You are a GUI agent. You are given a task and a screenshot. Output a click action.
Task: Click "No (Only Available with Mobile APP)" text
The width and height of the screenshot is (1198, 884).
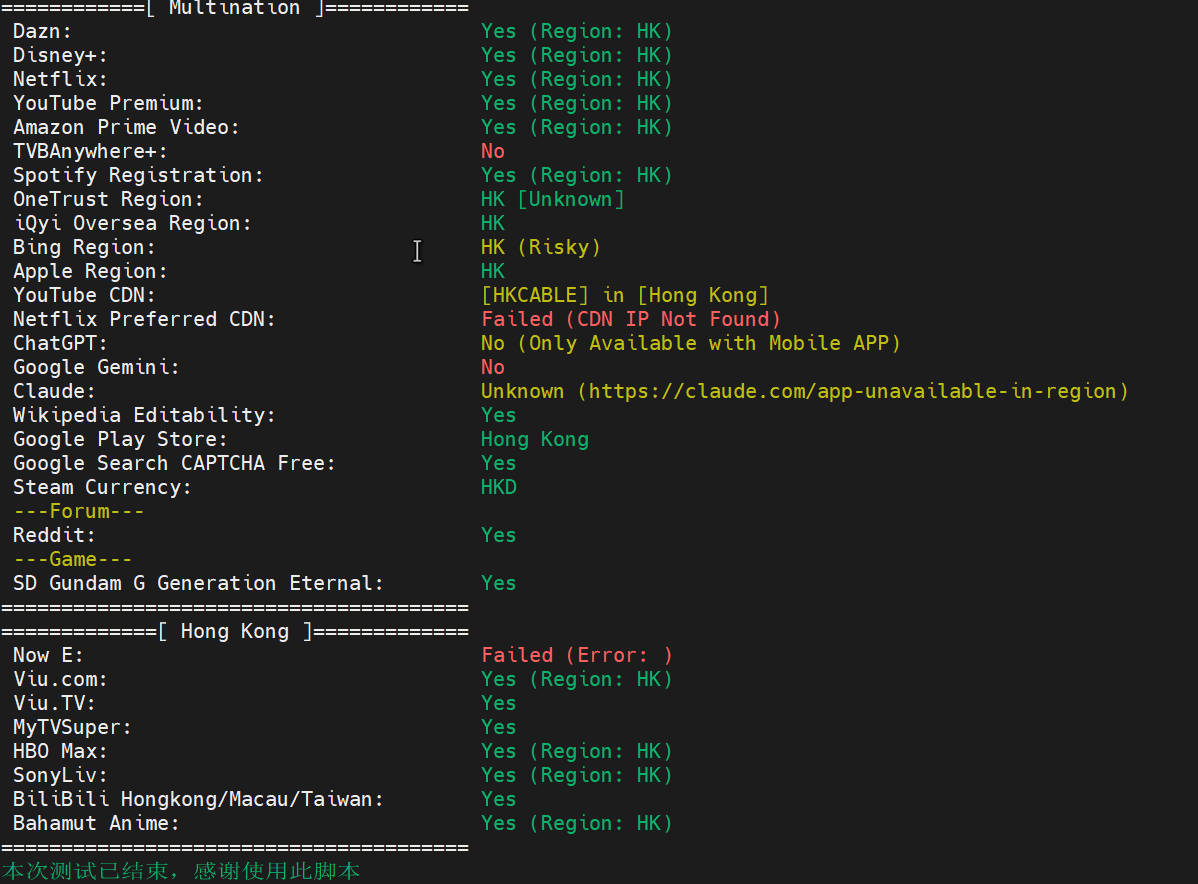pos(690,343)
